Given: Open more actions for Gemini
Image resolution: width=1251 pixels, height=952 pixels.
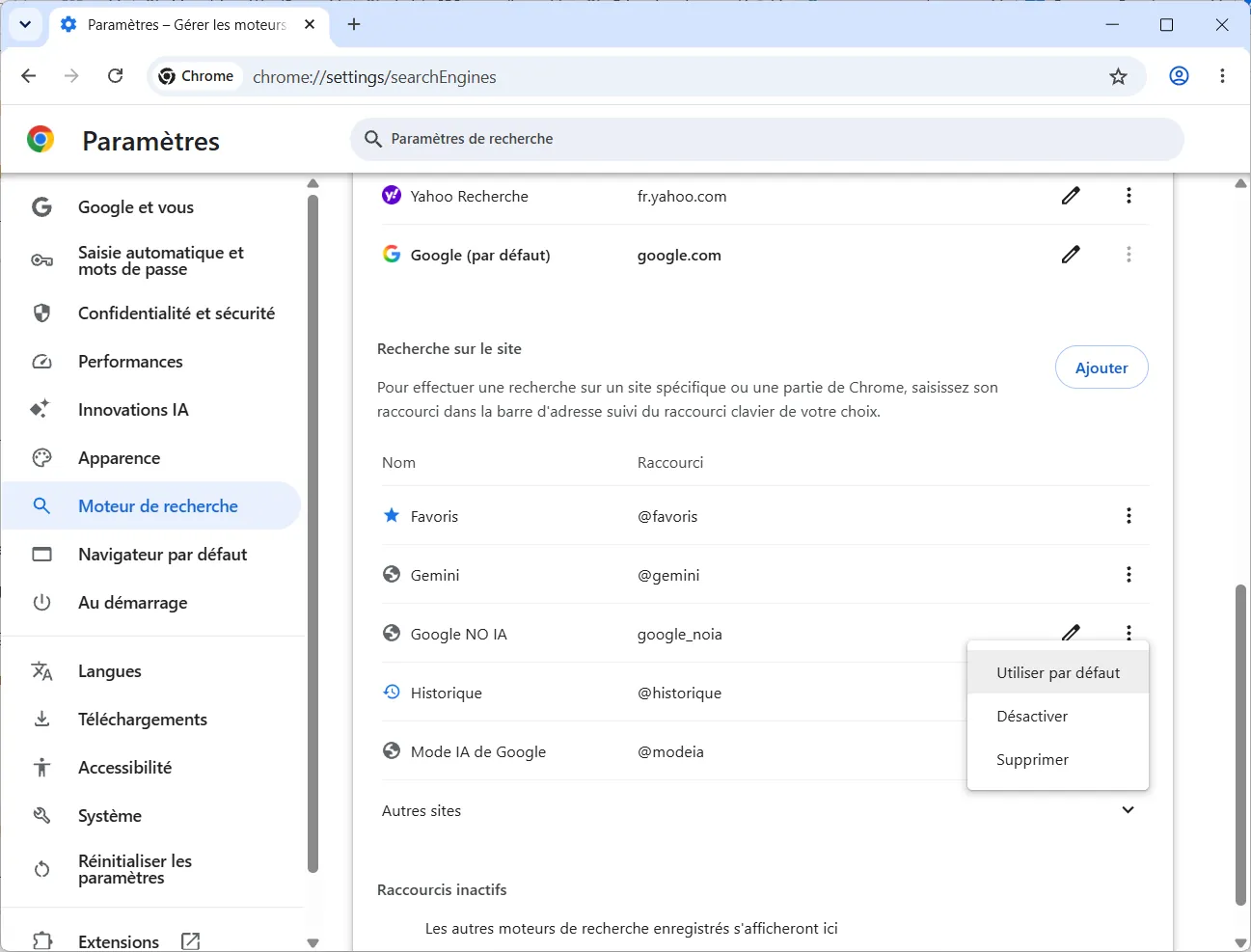Looking at the screenshot, I should coord(1129,575).
